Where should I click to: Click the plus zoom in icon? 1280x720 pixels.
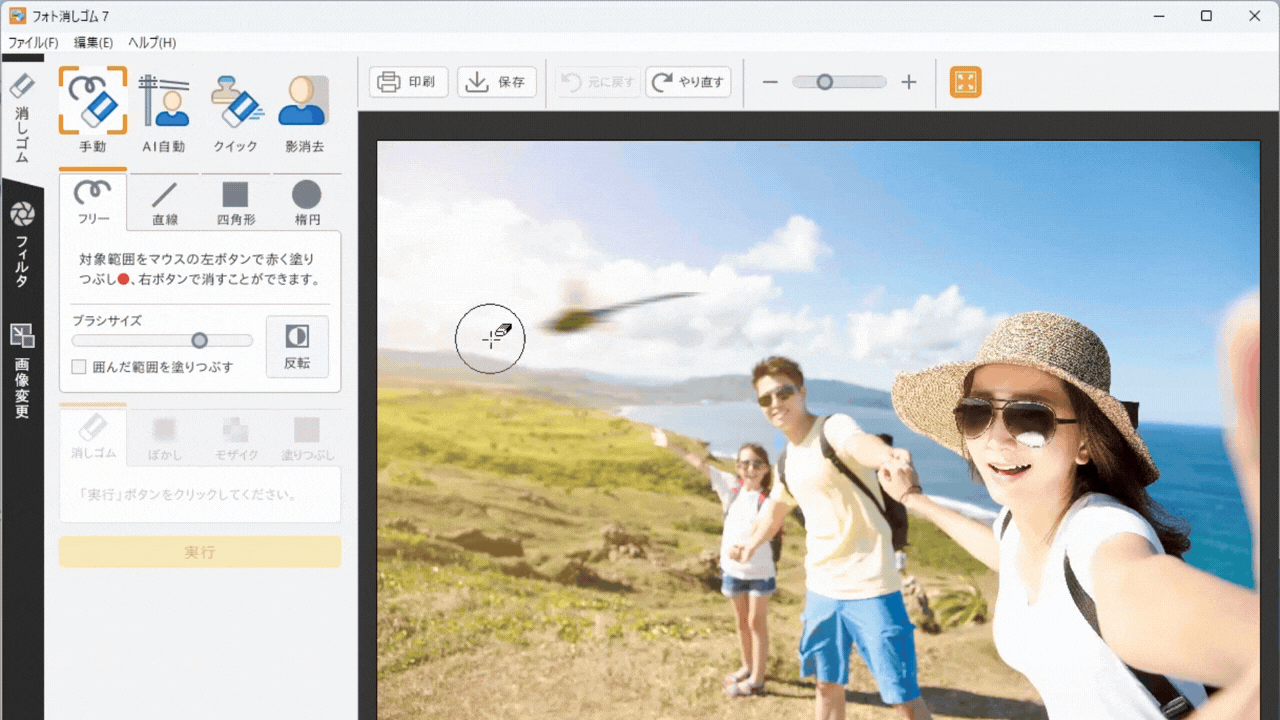click(x=908, y=82)
